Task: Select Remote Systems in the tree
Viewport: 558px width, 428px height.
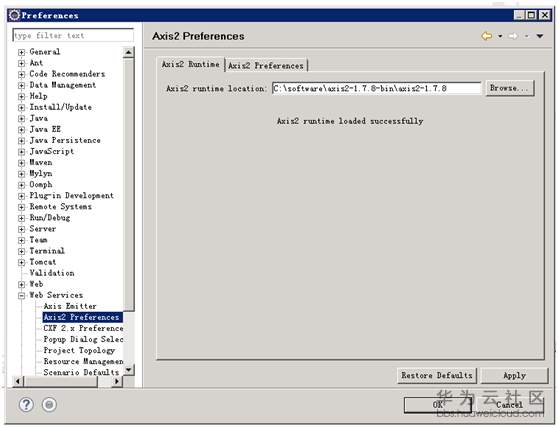Action: click(x=60, y=206)
